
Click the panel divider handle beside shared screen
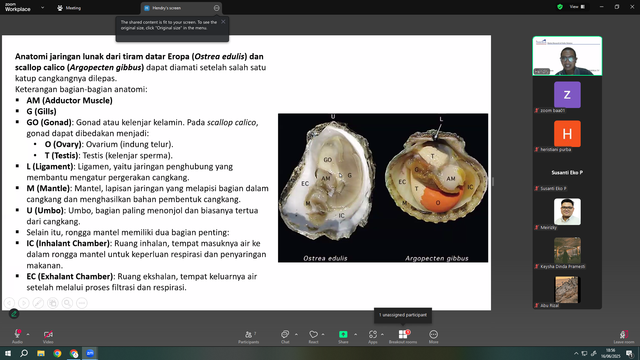[x=493, y=182]
